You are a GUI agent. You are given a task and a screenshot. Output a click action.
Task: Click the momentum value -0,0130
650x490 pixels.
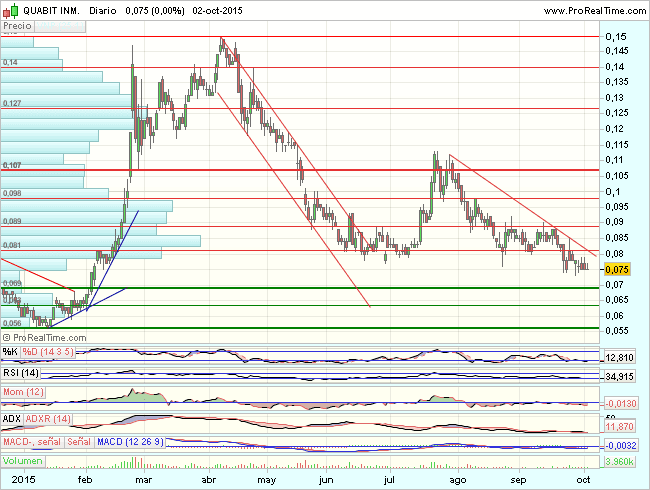(x=621, y=403)
